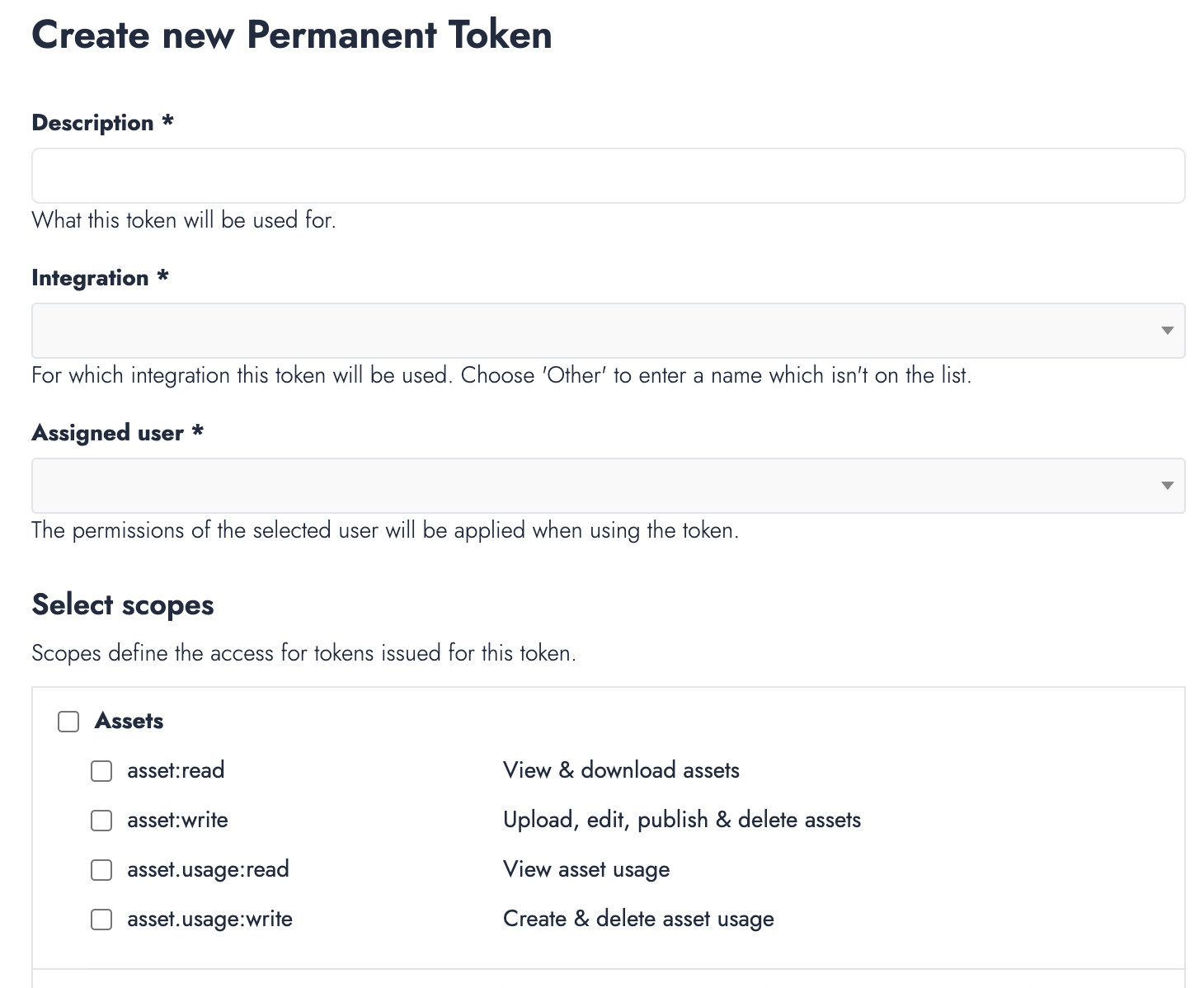Click the Assigned user field label
This screenshot has height=988, width=1204.
(107, 433)
